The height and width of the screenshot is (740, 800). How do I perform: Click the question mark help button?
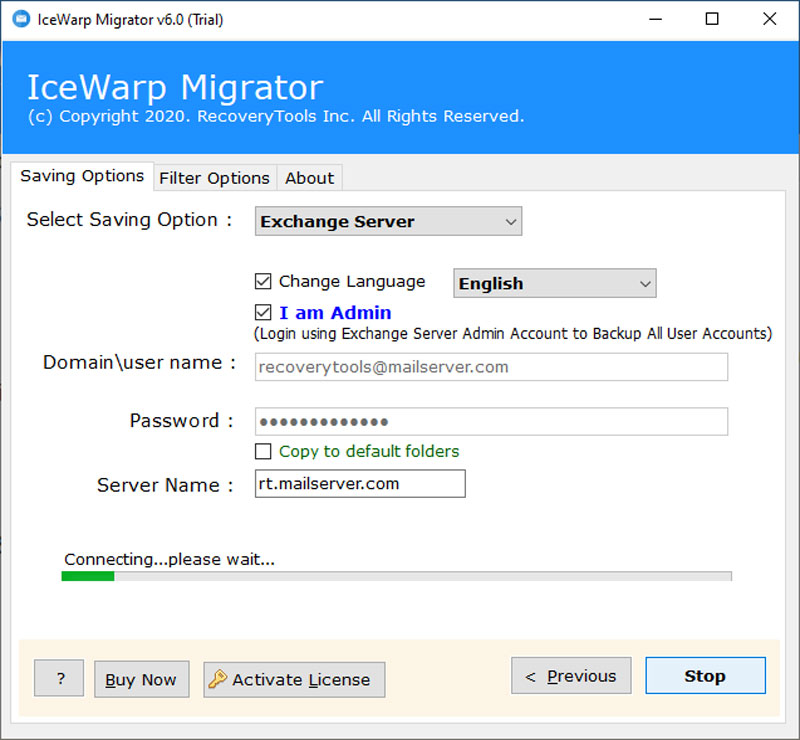(59, 678)
